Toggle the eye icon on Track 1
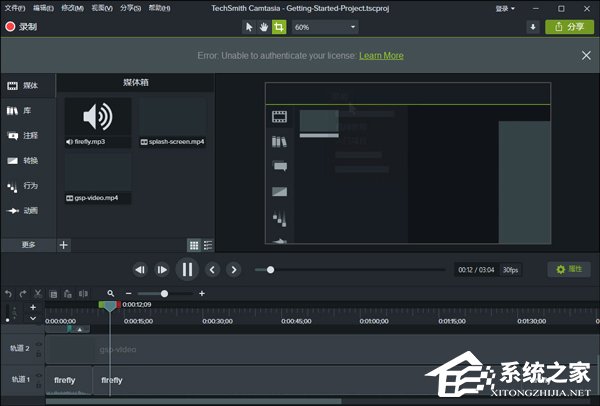Viewport: 600px width, 406px height. point(39,375)
